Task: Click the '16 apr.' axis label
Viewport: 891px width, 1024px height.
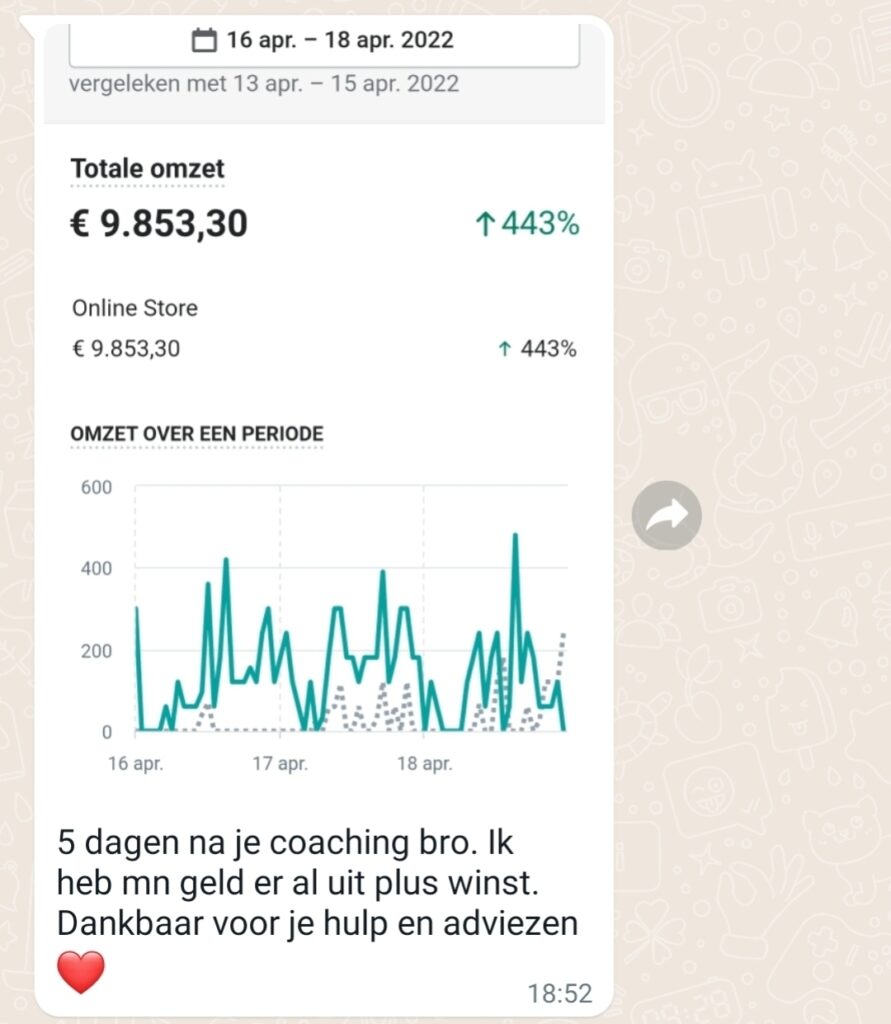Action: coord(135,763)
